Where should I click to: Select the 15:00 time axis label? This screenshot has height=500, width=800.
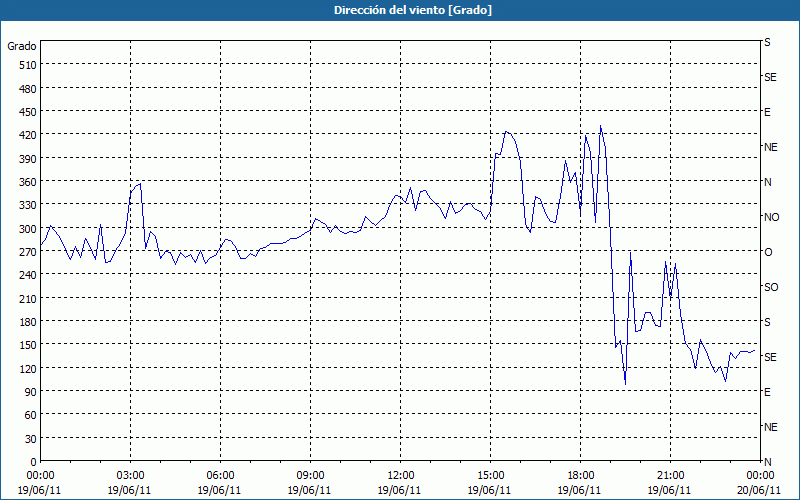pyautogui.click(x=490, y=476)
